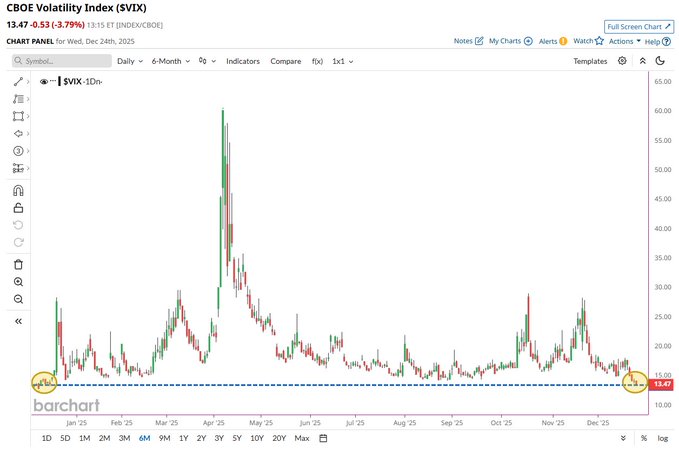Viewport: 679px width, 450px height.
Task: Select the 1Y time range
Action: tap(184, 438)
